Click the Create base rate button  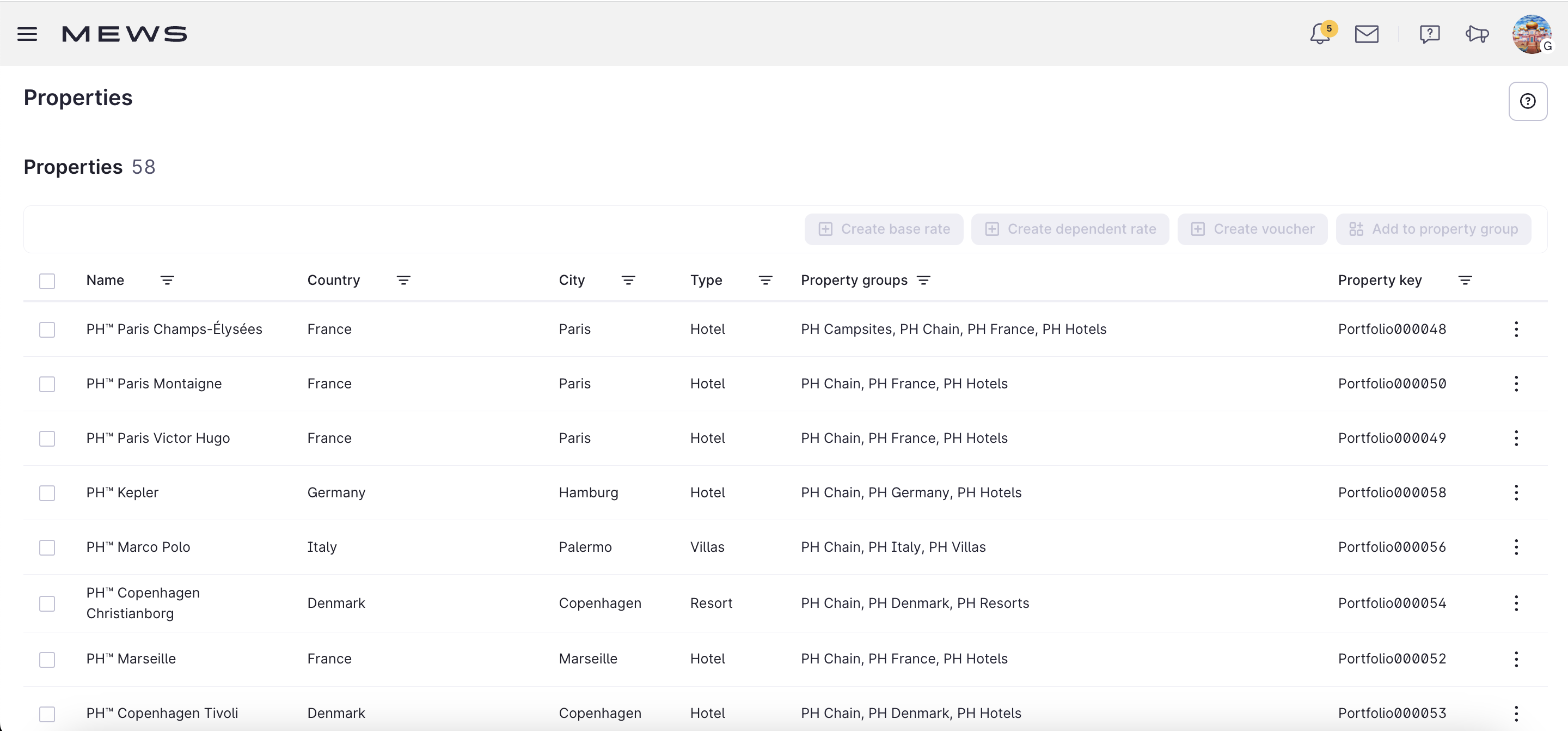point(884,229)
